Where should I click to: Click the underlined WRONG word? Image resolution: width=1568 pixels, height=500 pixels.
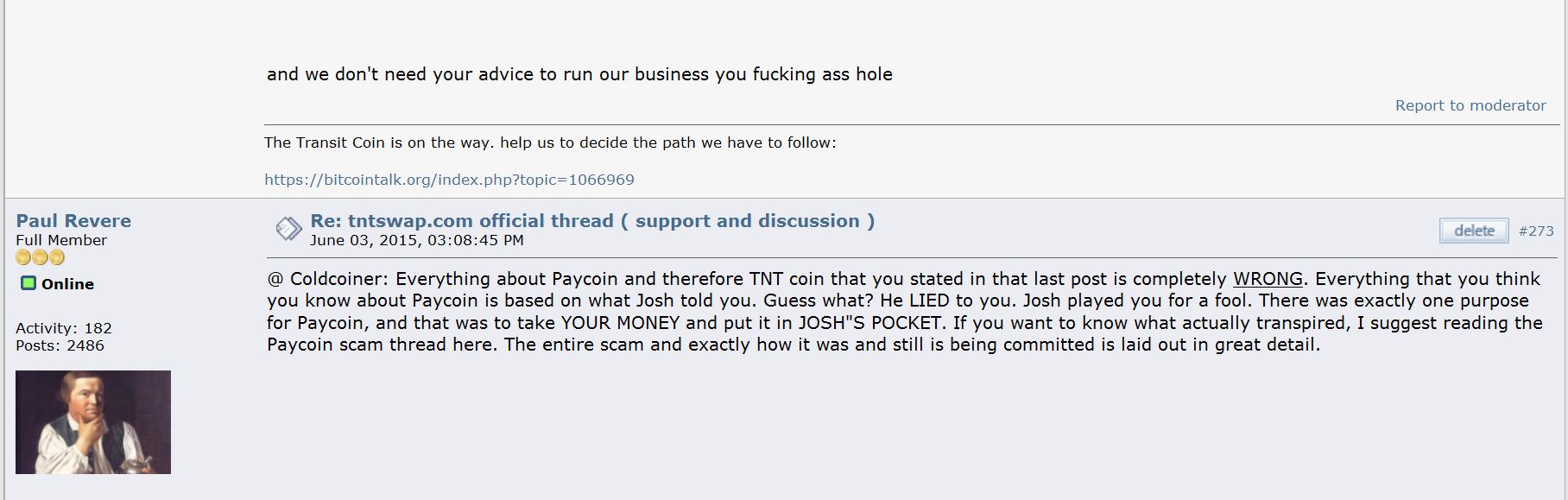1268,279
